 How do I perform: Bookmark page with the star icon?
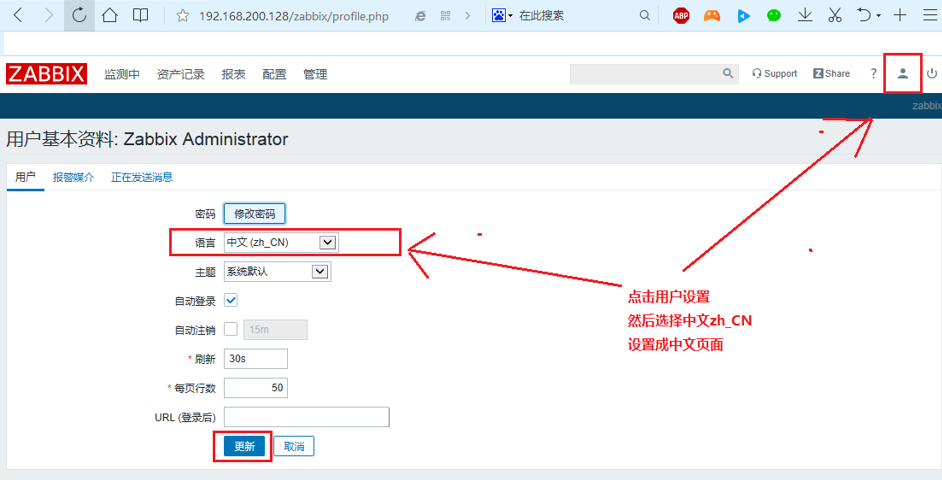coord(183,16)
